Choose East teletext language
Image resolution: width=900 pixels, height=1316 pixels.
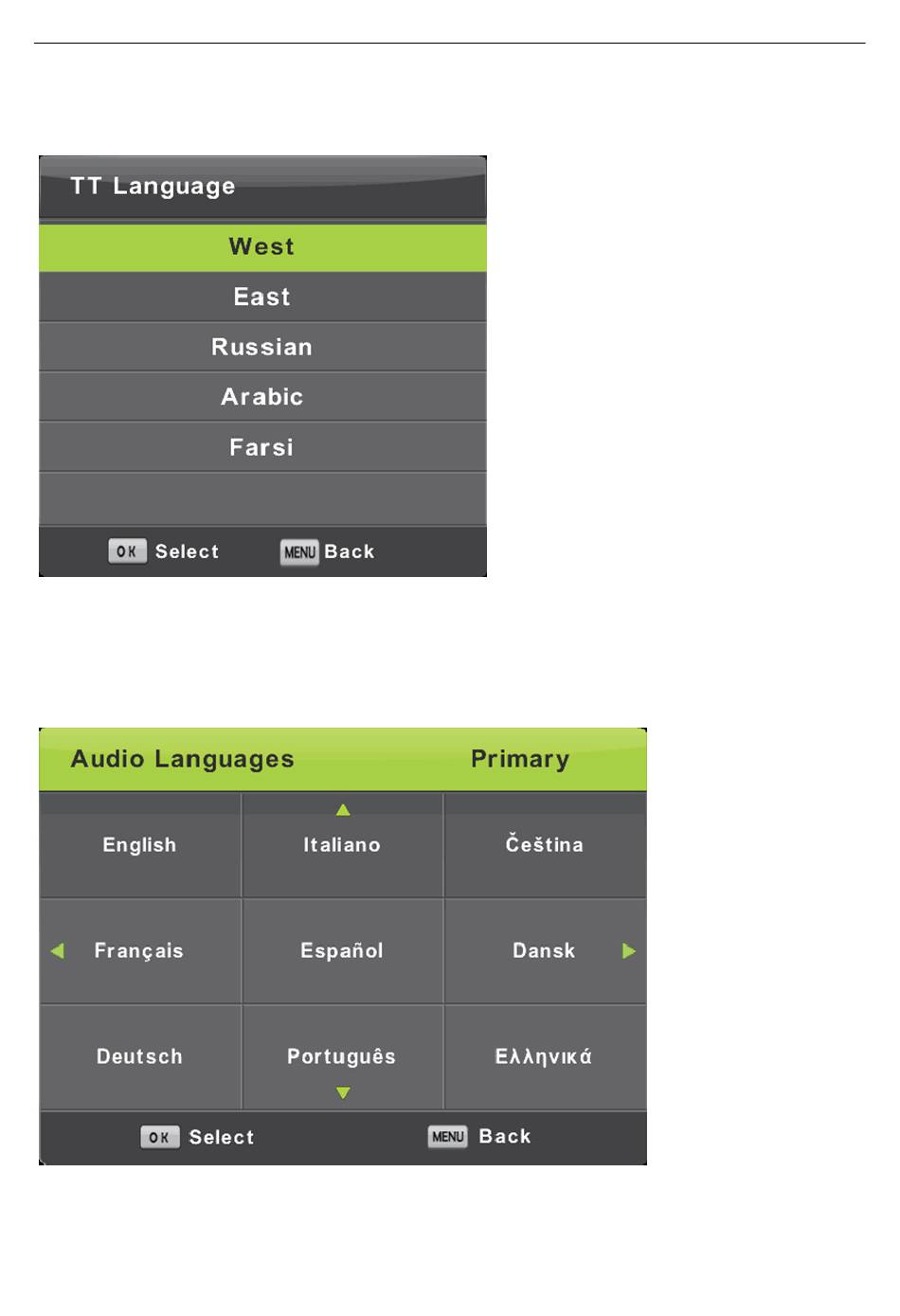pyautogui.click(x=262, y=297)
